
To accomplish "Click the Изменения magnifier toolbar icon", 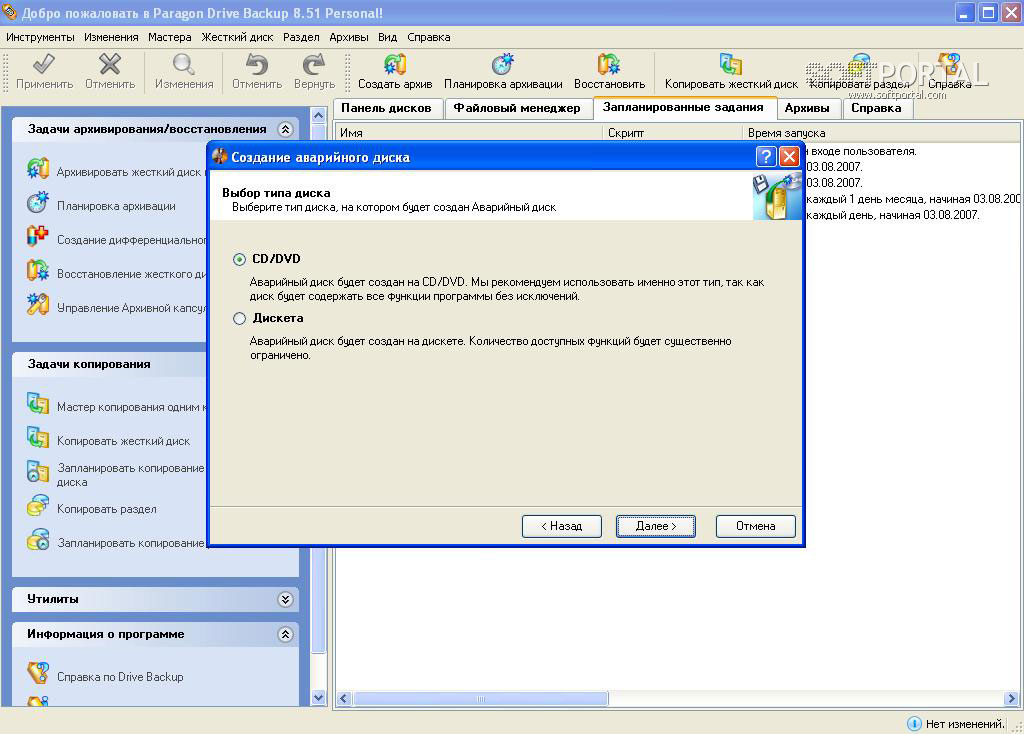I will (184, 64).
